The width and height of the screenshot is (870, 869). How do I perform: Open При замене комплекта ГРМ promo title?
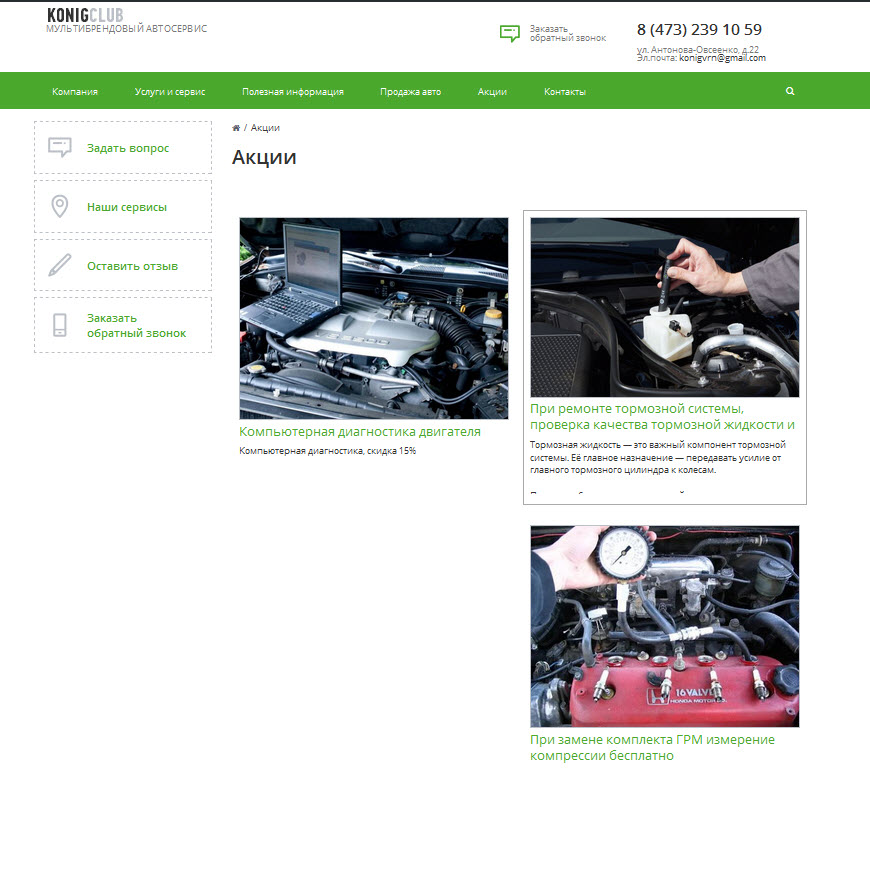coord(652,747)
